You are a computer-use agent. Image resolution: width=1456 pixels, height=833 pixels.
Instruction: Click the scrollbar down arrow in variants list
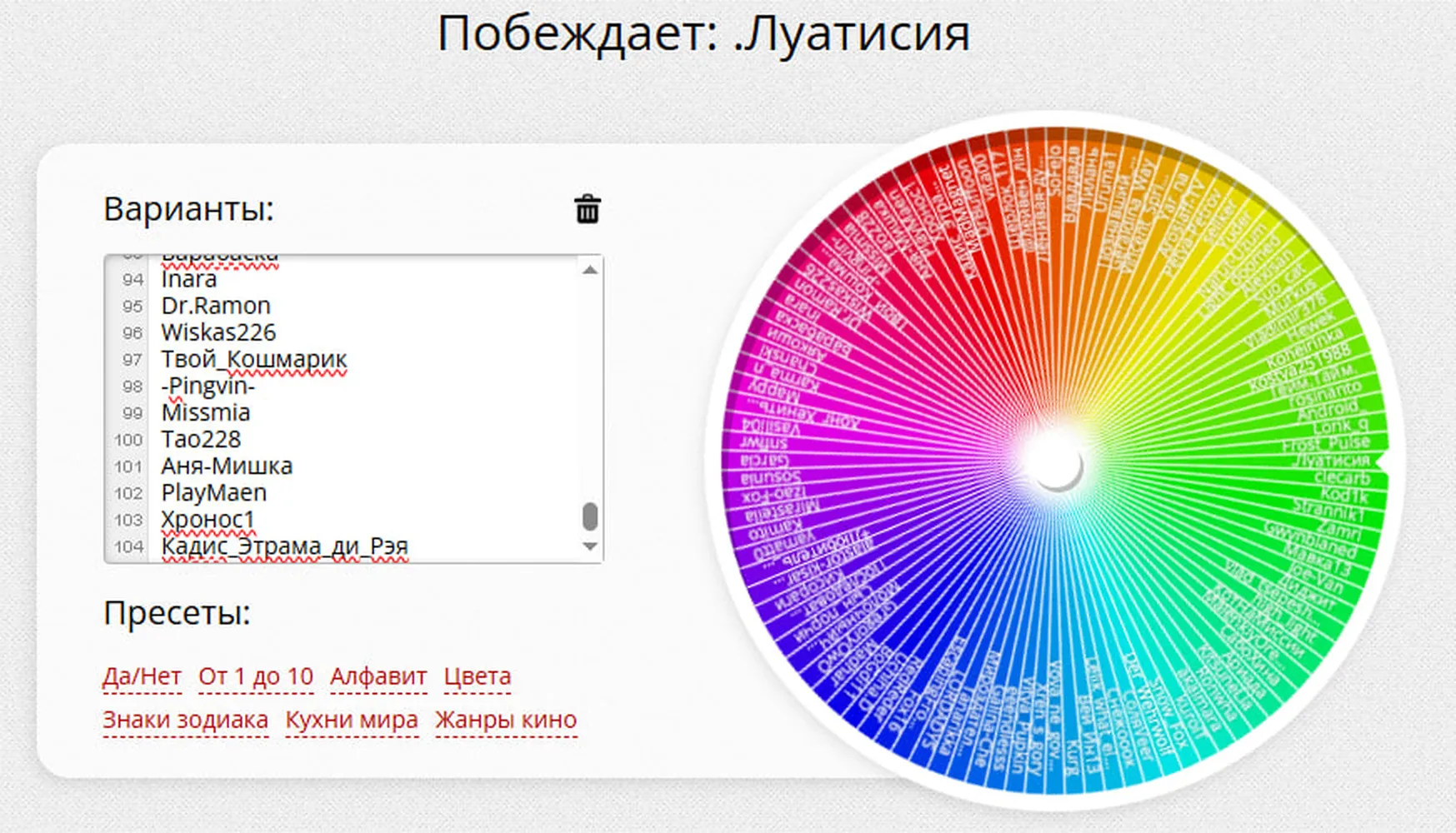coord(590,546)
